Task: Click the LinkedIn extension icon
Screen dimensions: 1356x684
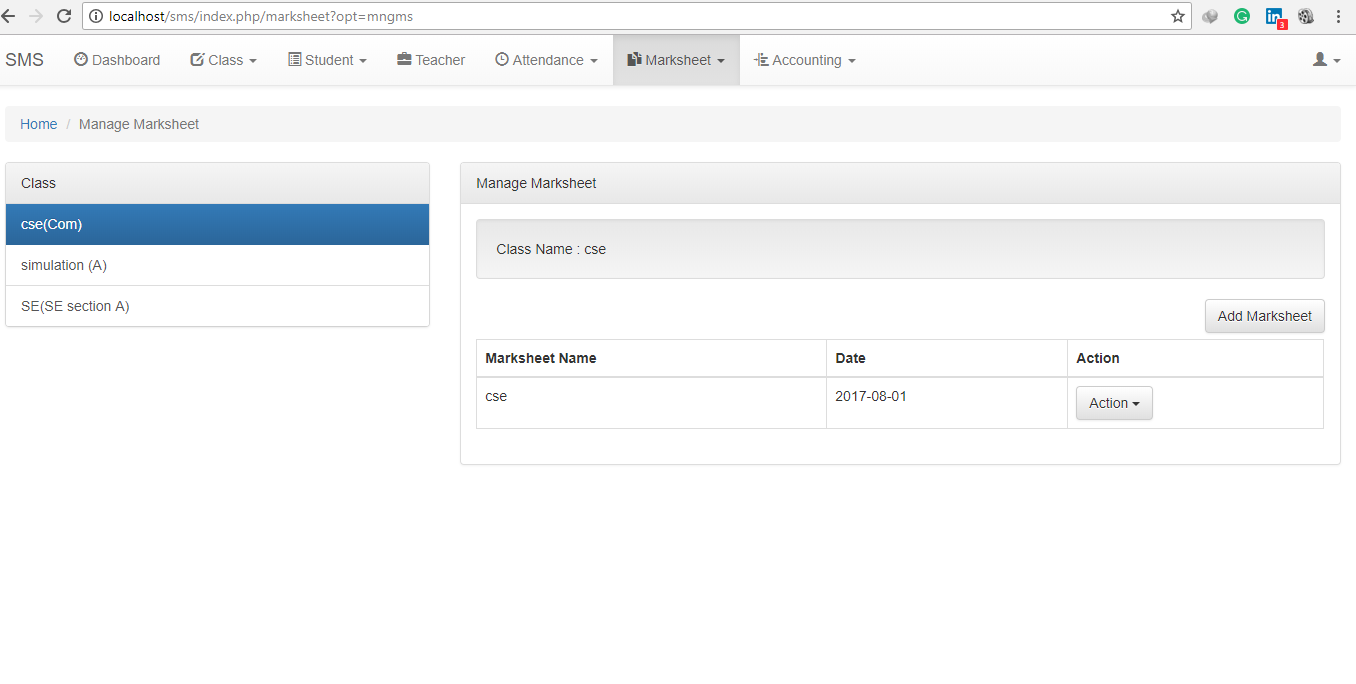Action: [1274, 16]
